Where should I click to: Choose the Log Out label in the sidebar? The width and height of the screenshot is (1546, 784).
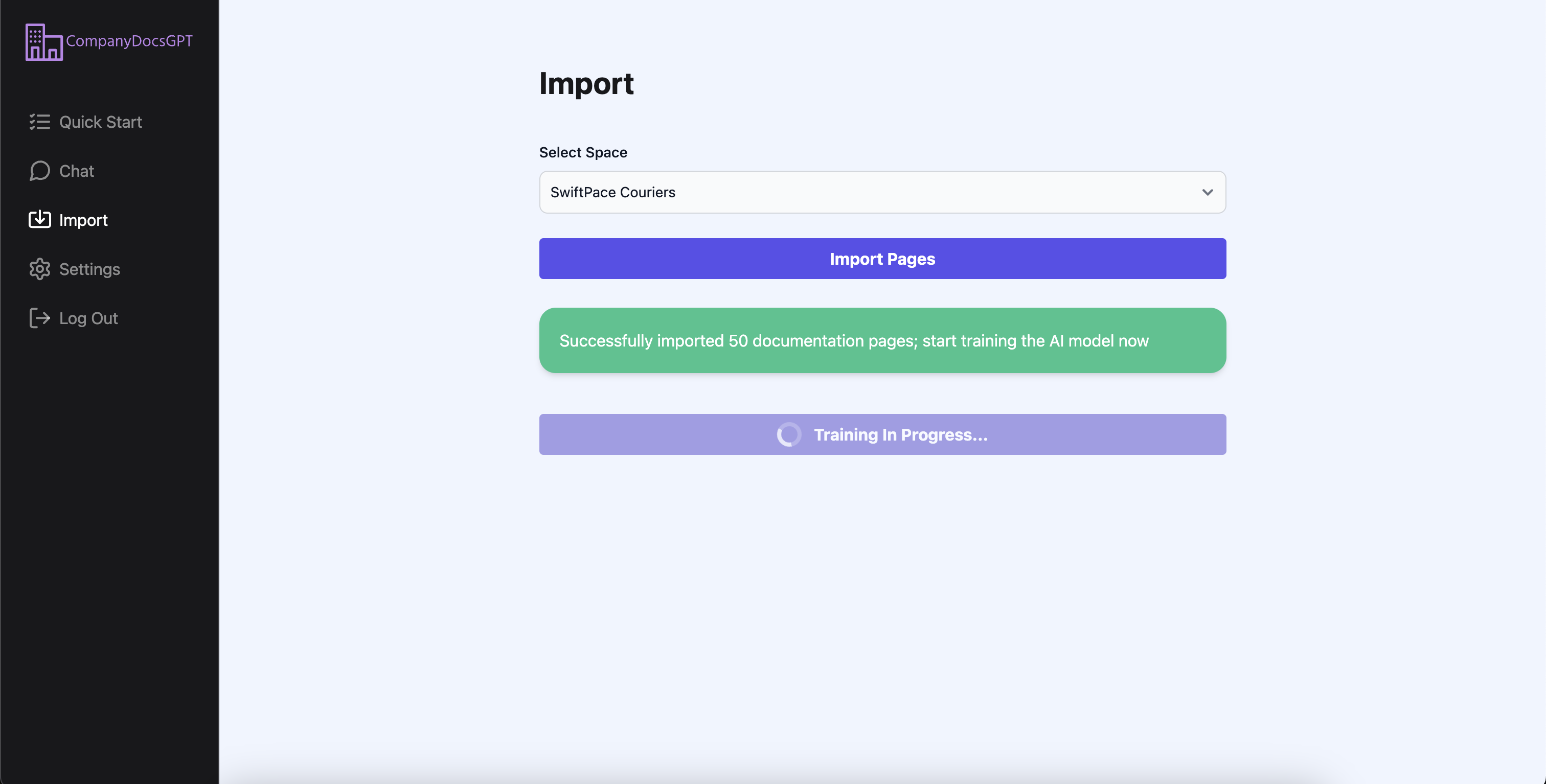pos(88,318)
